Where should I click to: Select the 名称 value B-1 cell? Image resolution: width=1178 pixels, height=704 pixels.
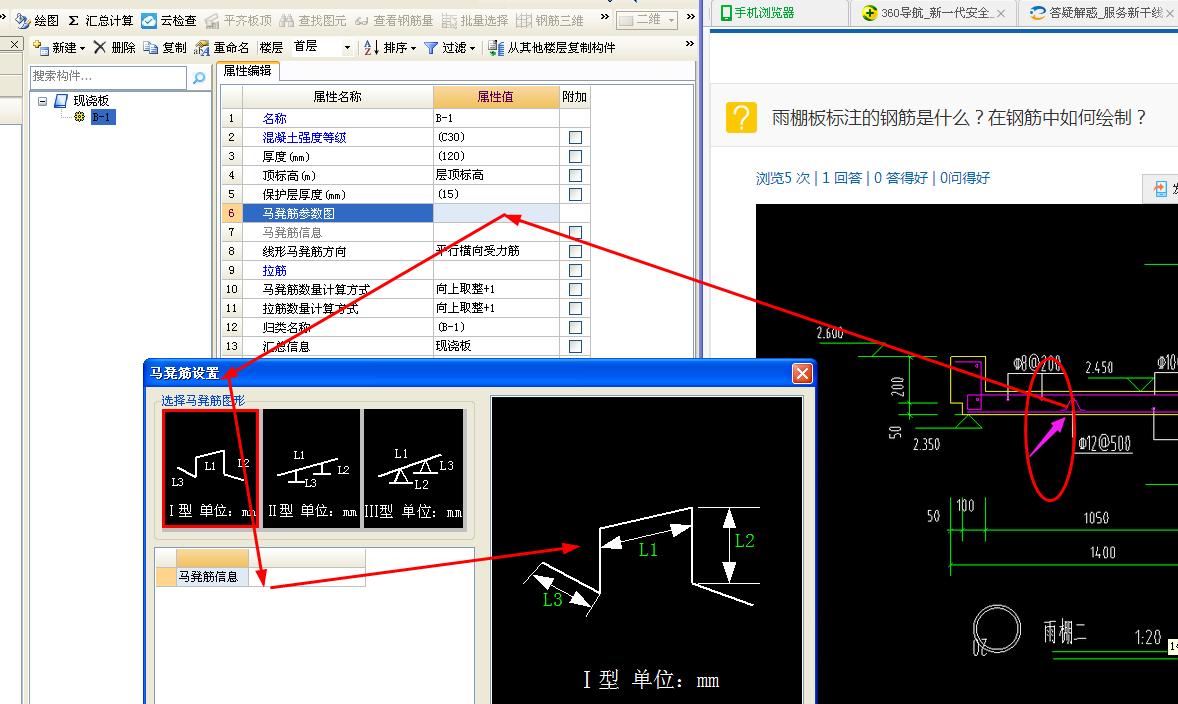496,119
